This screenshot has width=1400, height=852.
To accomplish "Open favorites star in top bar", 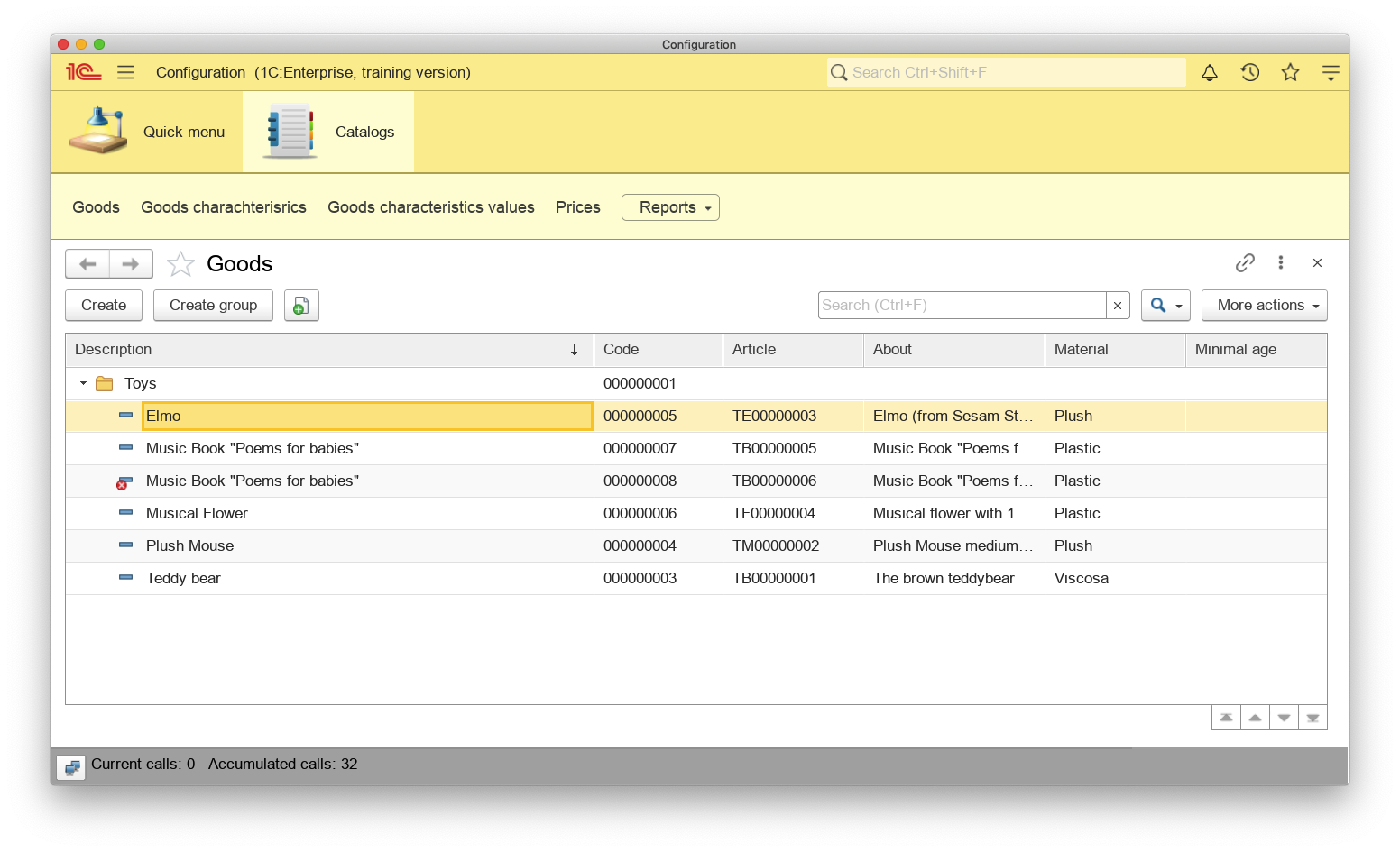I will [1291, 72].
